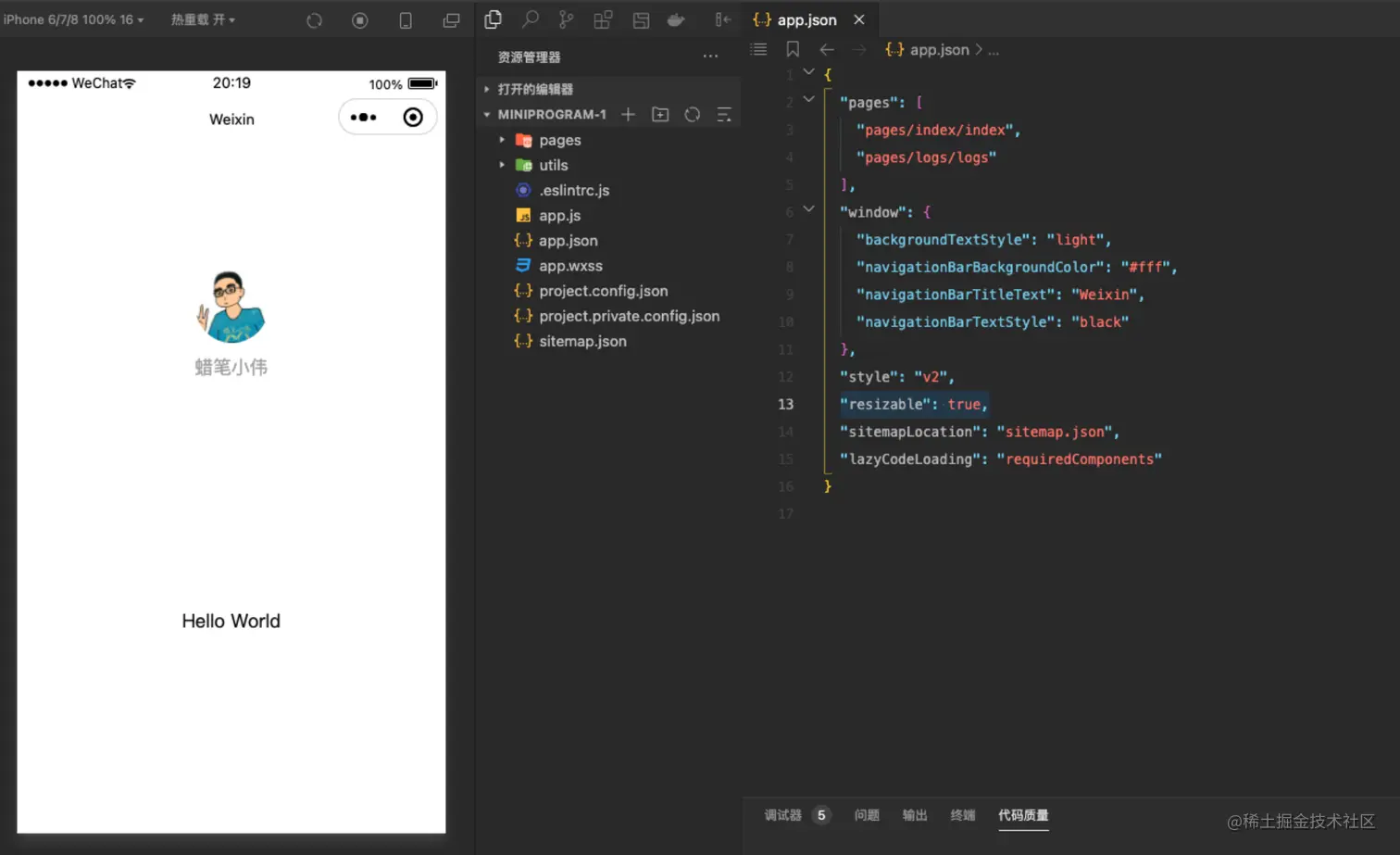Expand the pages folder

(x=560, y=140)
